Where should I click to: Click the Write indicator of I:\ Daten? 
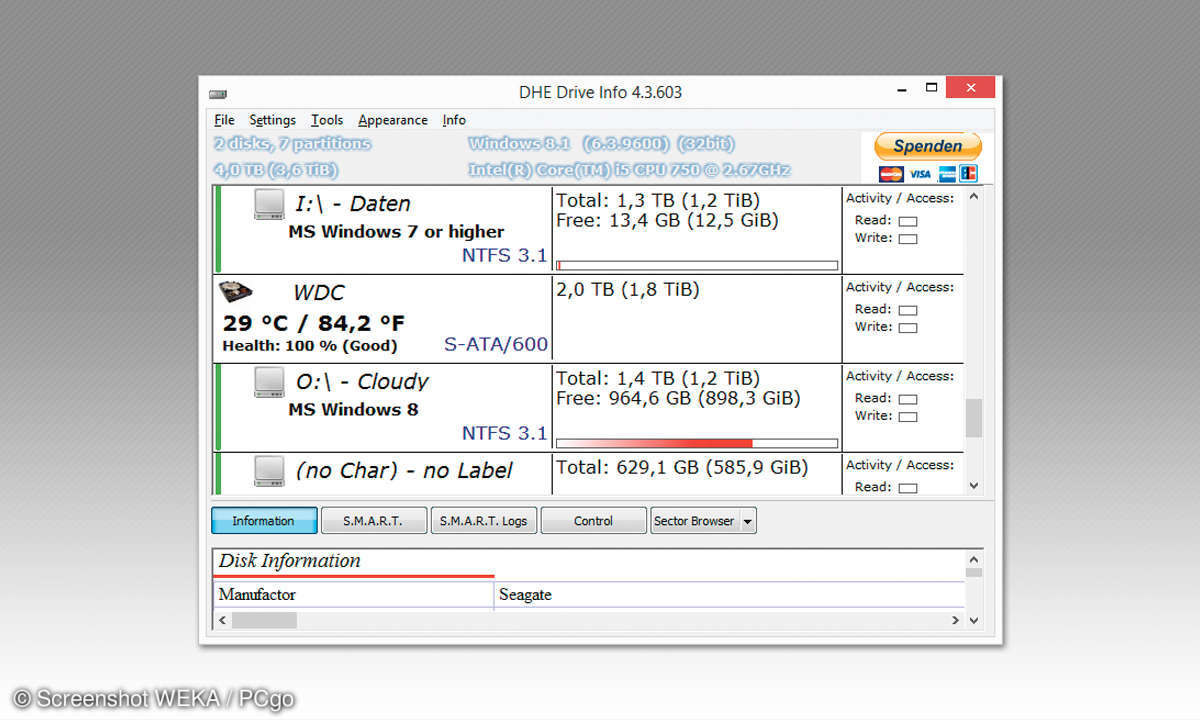[x=908, y=239]
